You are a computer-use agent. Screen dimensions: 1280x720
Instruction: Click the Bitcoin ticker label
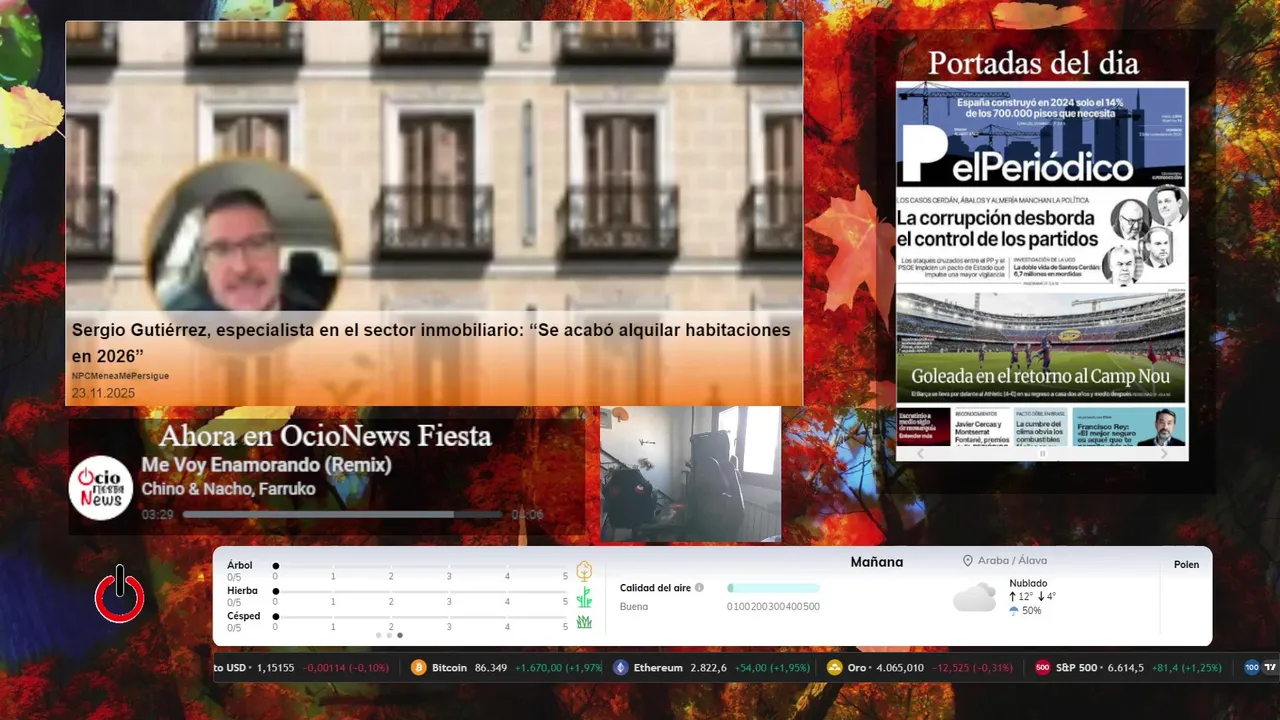click(449, 668)
